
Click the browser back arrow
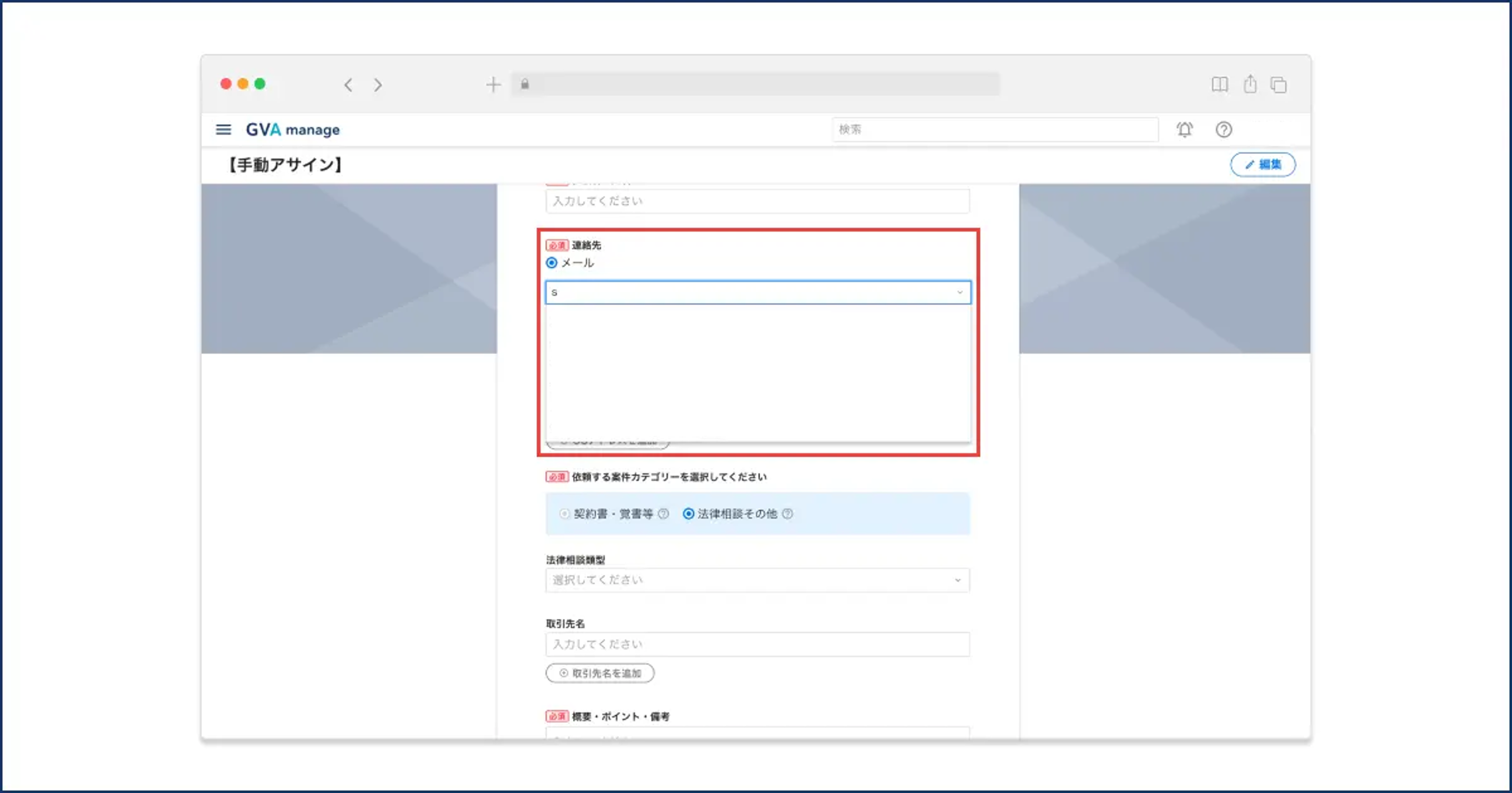[348, 84]
